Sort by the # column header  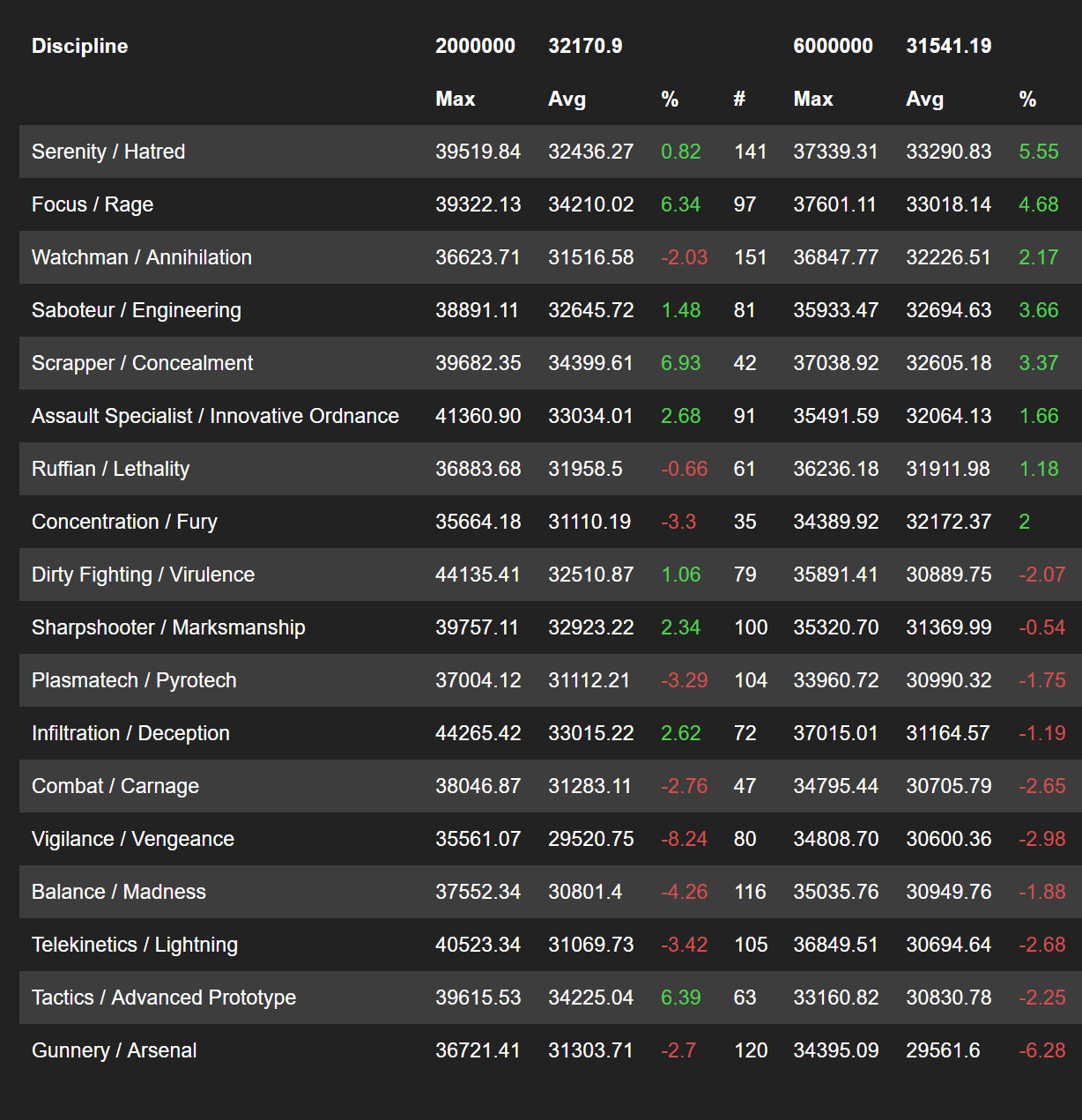739,100
